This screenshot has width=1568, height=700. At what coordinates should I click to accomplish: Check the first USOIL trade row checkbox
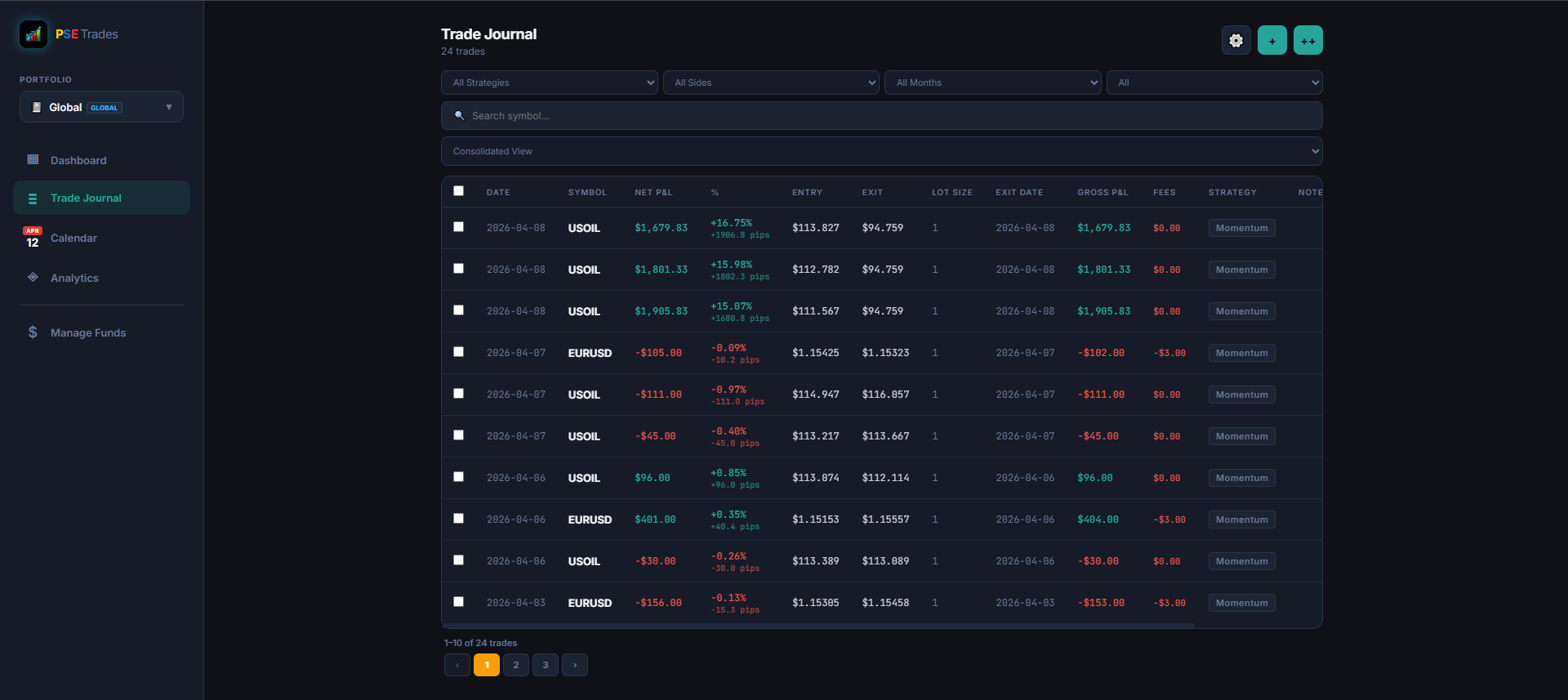click(458, 227)
